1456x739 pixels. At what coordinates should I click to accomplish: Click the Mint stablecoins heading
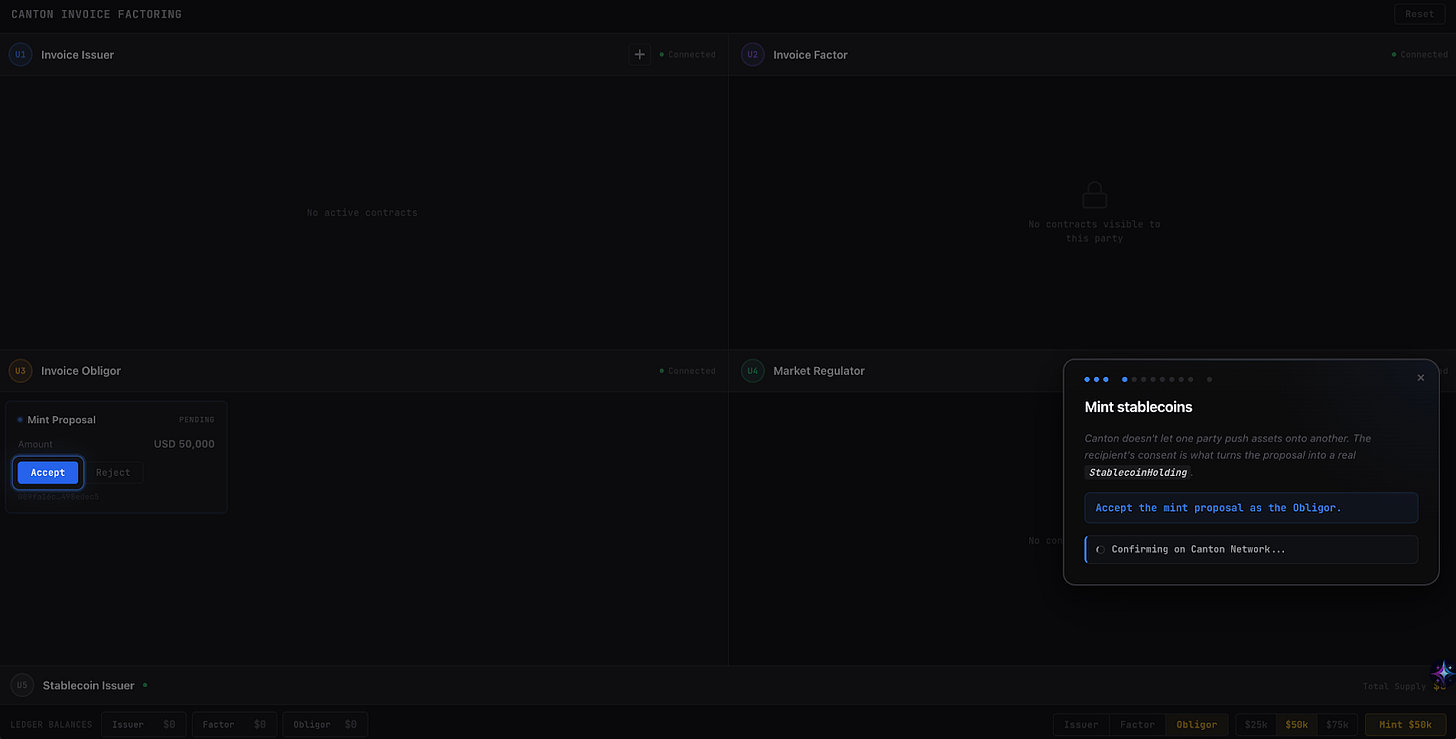click(1139, 407)
